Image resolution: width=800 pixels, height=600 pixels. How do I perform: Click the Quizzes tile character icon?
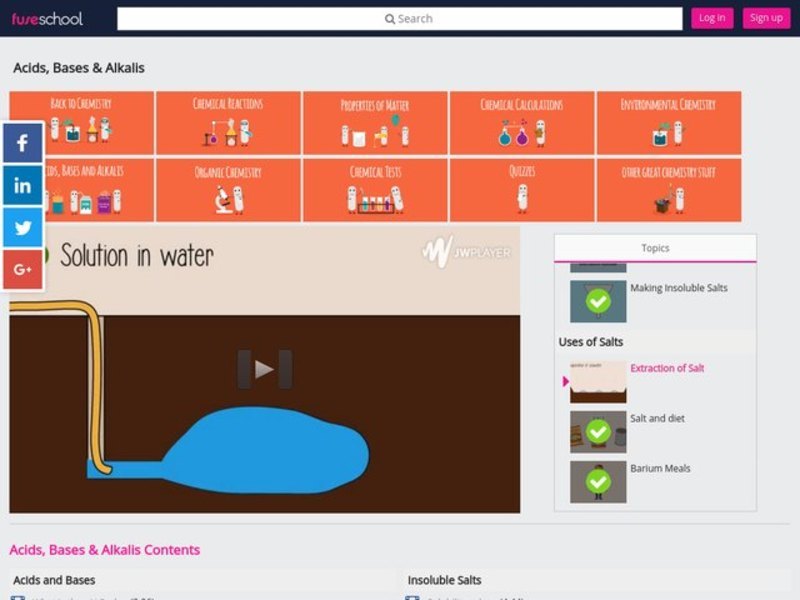click(x=520, y=200)
